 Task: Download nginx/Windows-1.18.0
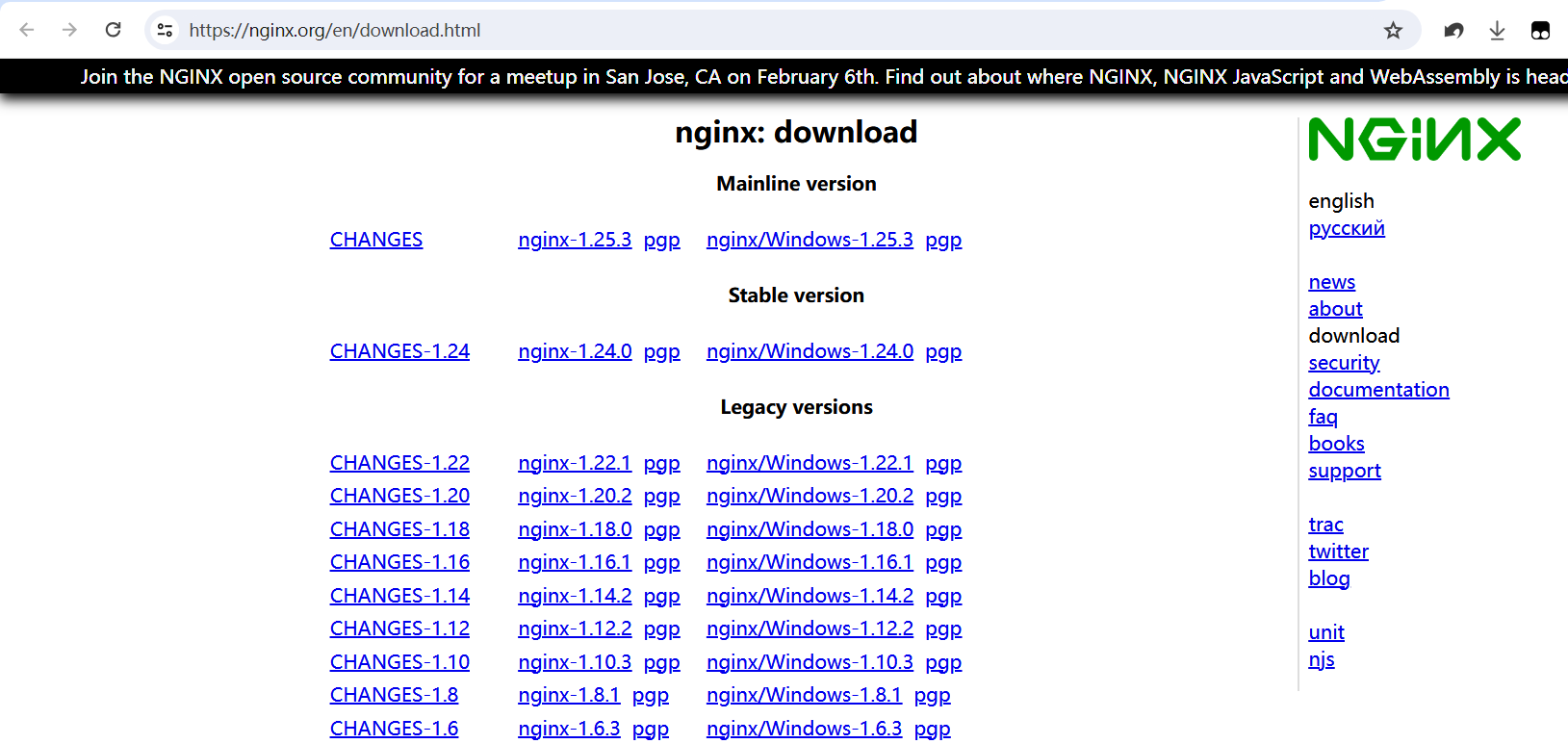point(810,529)
